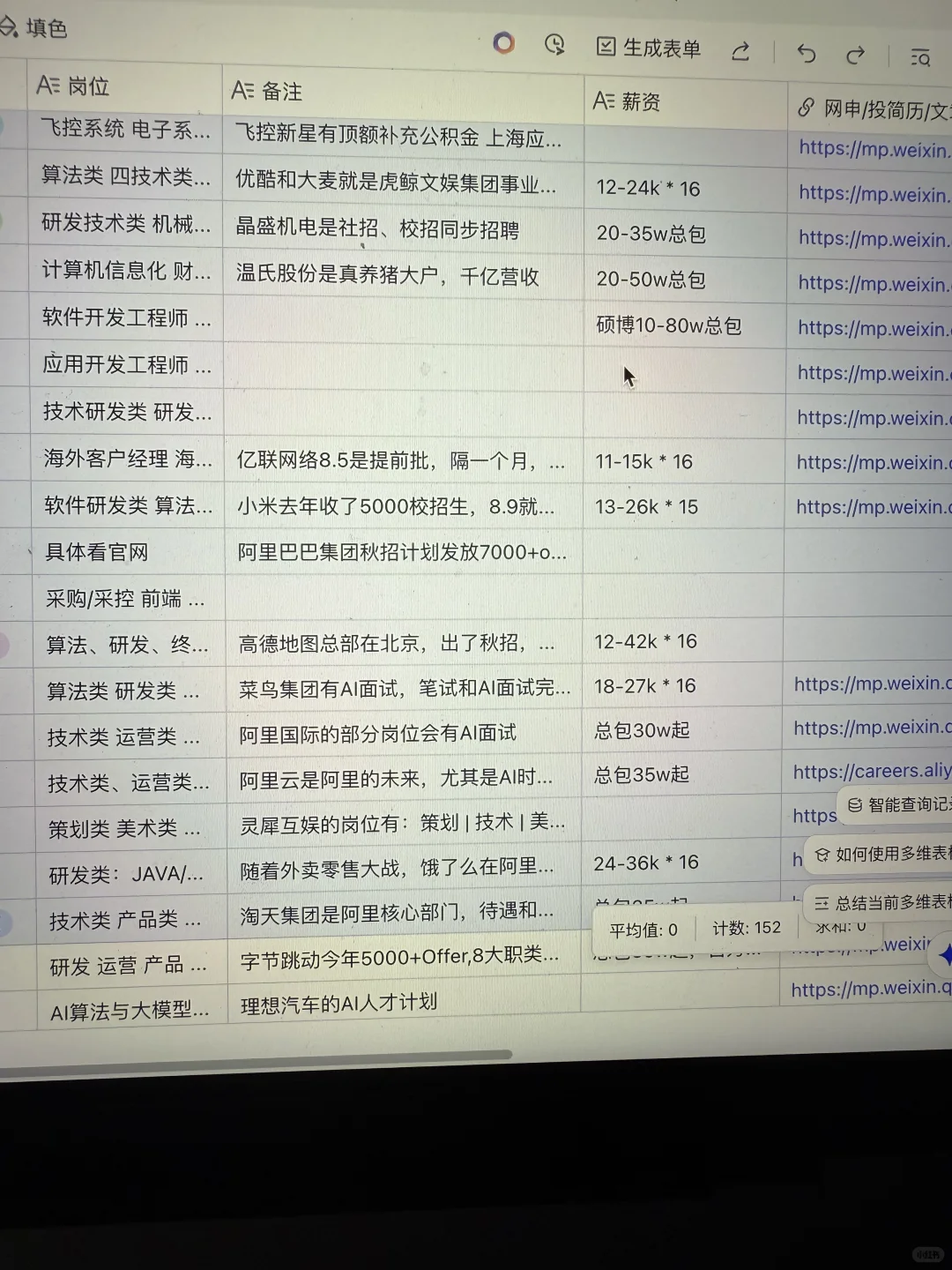
Task: Select the 飞控新星有顶额补充公积金 note cell
Action: (403, 137)
